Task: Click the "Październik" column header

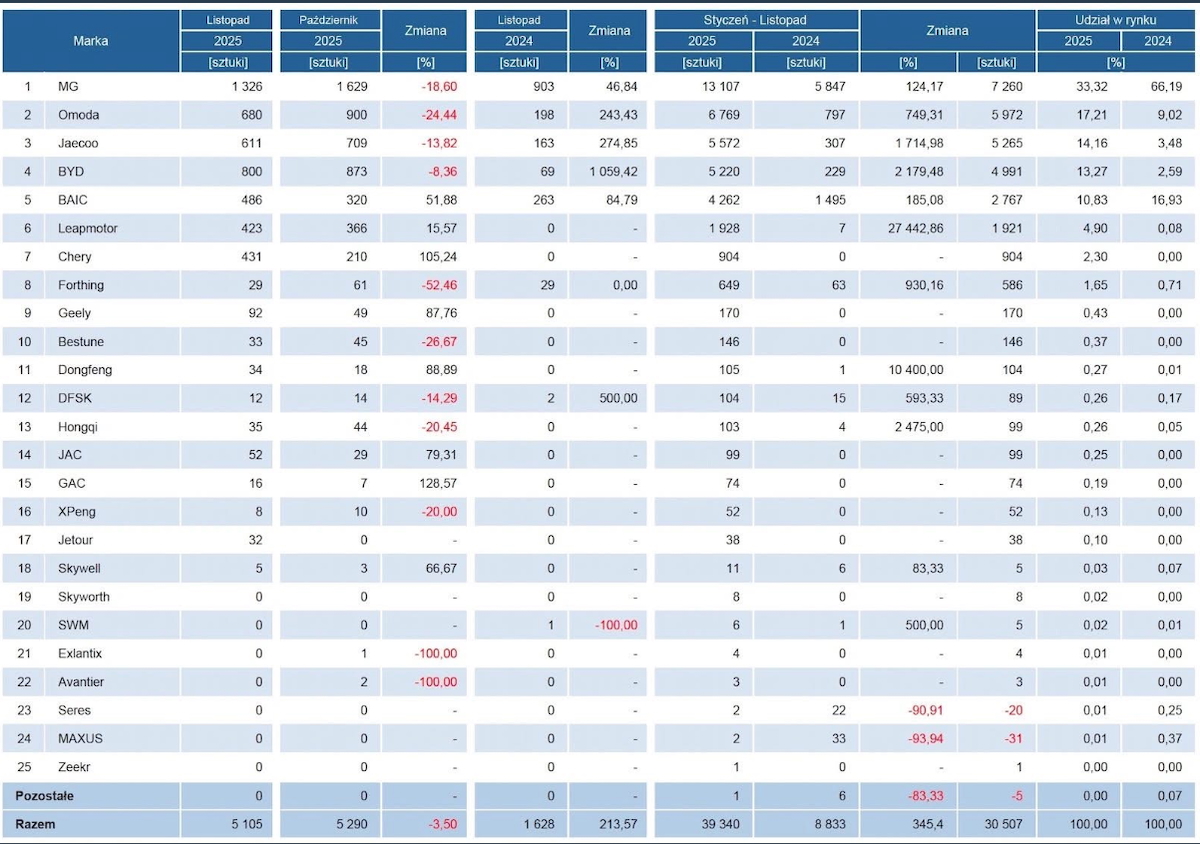Action: pyautogui.click(x=327, y=20)
